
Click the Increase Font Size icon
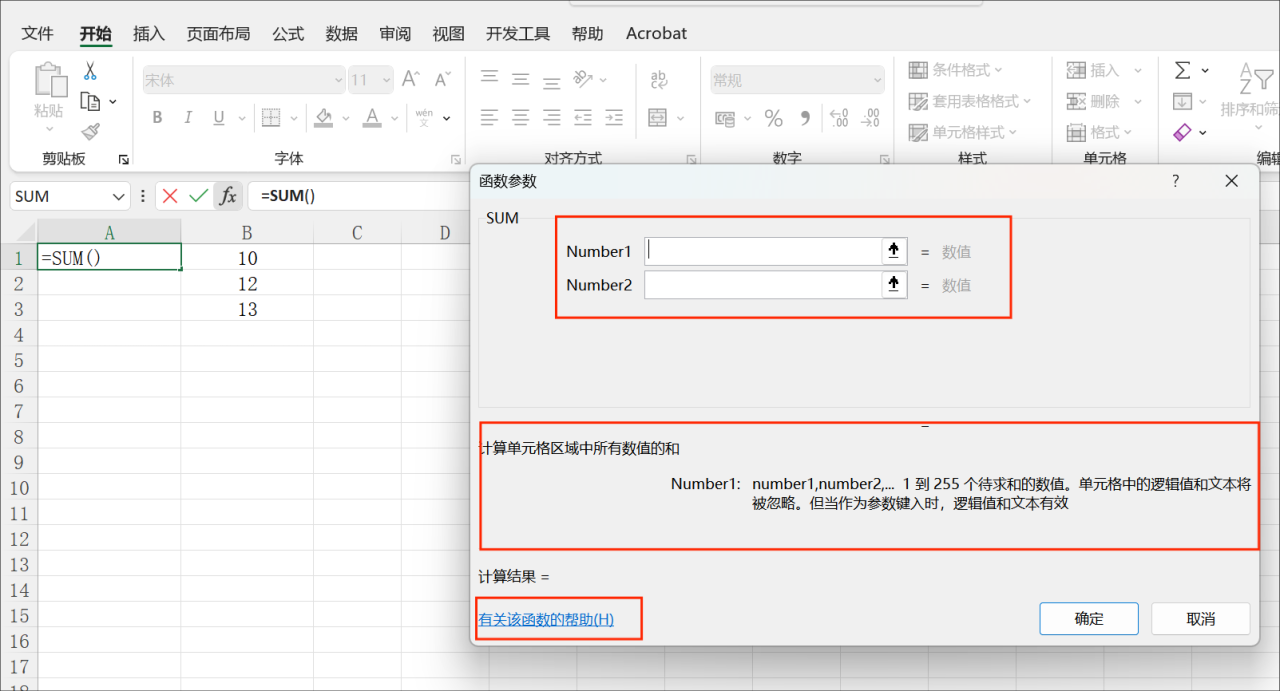410,80
